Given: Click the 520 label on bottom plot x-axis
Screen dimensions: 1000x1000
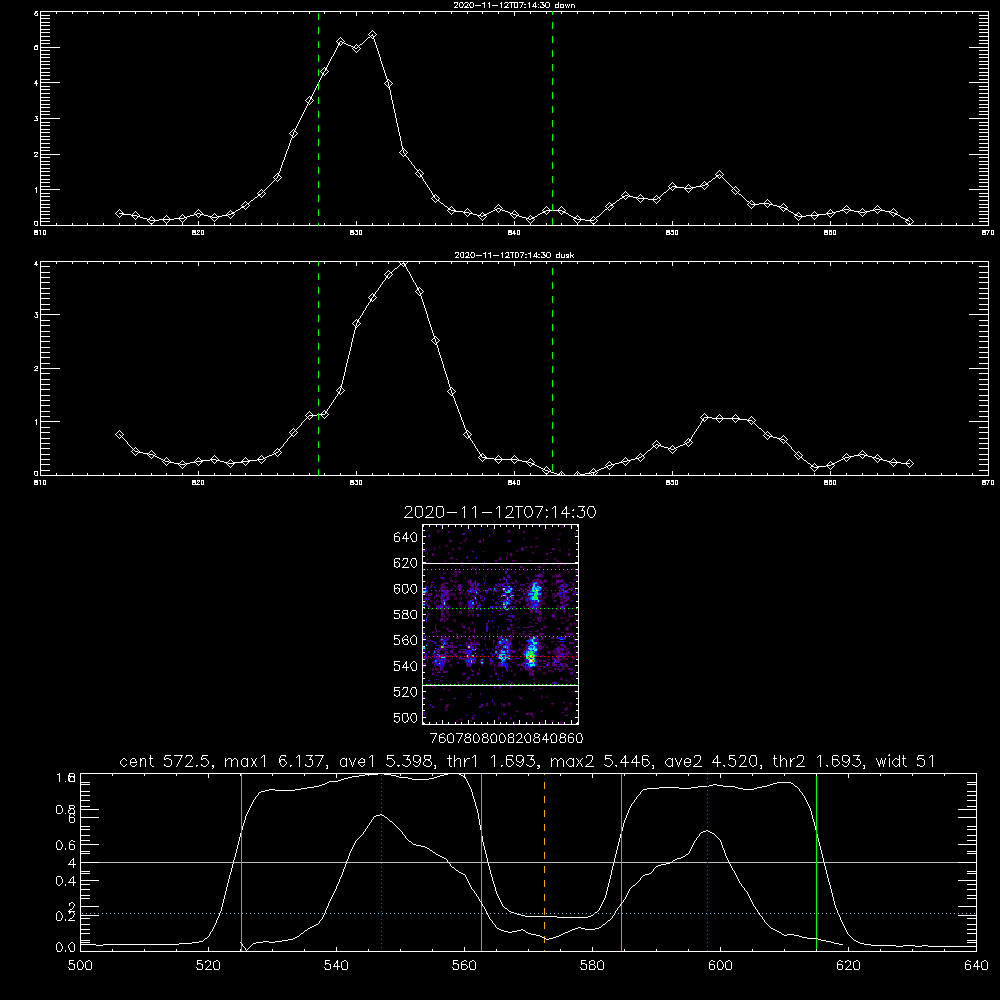Looking at the screenshot, I should coord(209,966).
